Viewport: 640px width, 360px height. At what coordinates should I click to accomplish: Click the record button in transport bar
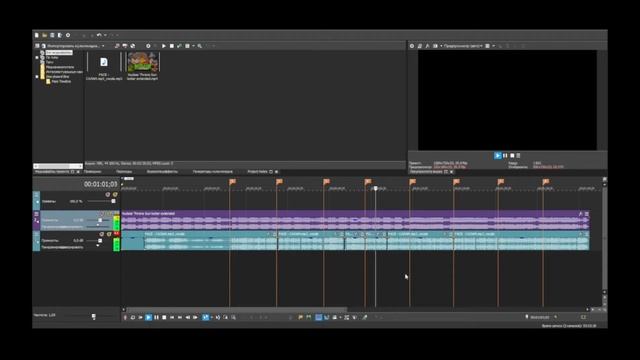tap(125, 318)
